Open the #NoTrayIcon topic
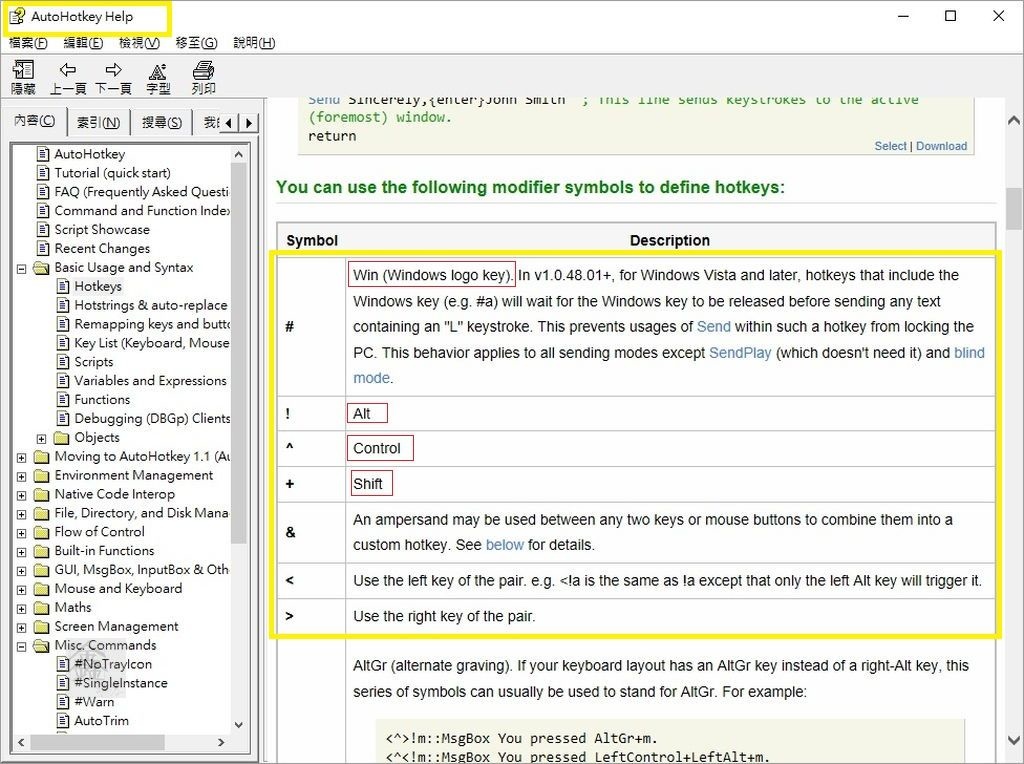This screenshot has width=1024, height=764. point(113,664)
